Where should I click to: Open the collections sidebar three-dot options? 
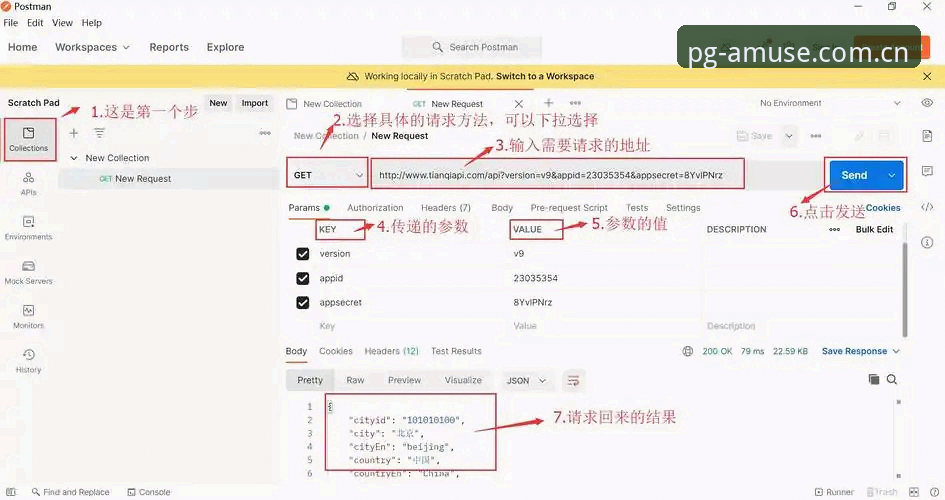(265, 133)
